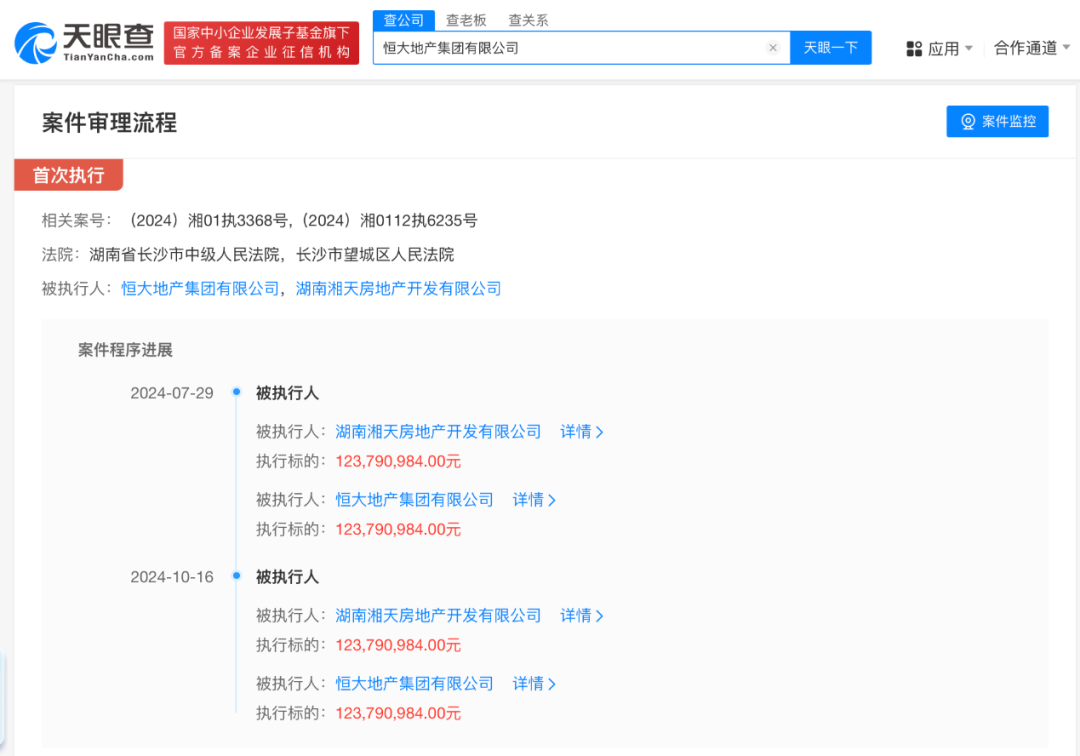Open 湖南湘天房地产开发有限公司 link in 被执行人 header
The image size is (1080, 756).
point(398,288)
